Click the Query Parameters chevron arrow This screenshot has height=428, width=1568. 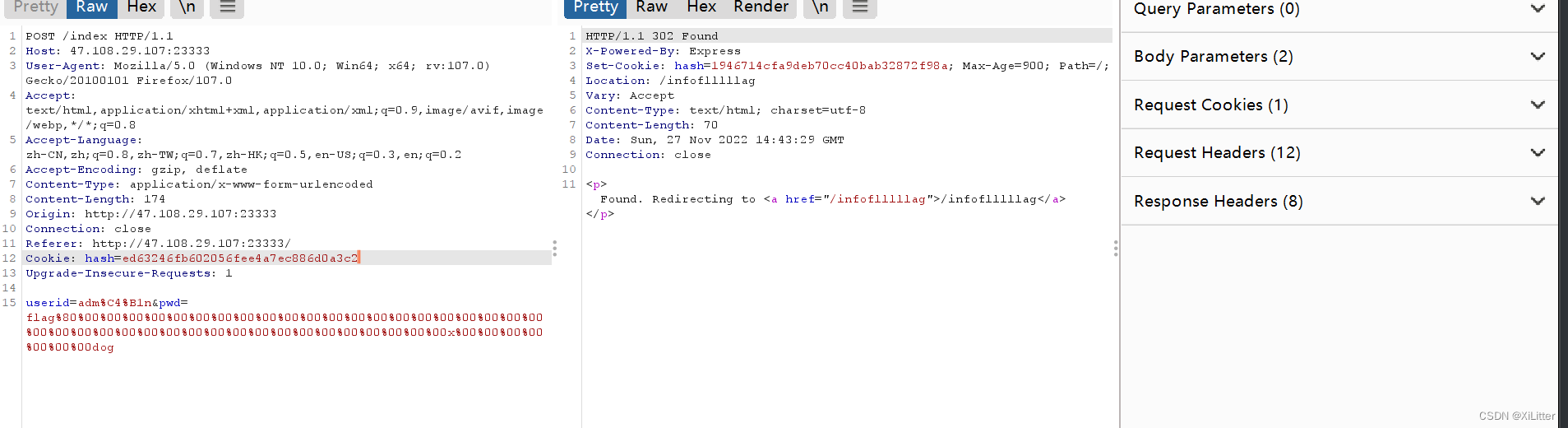[1538, 9]
